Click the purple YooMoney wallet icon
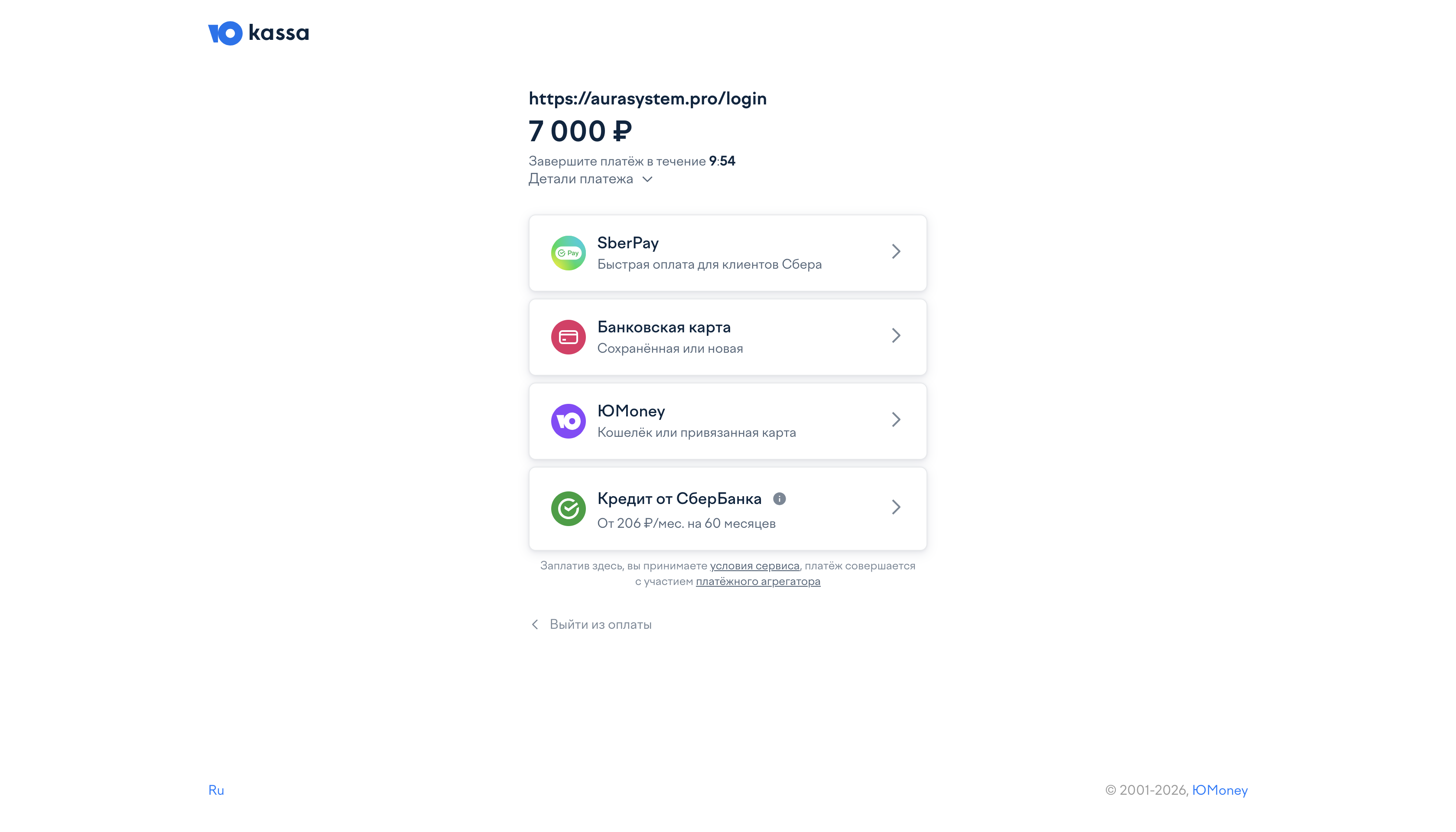1456x832 pixels. (568, 421)
